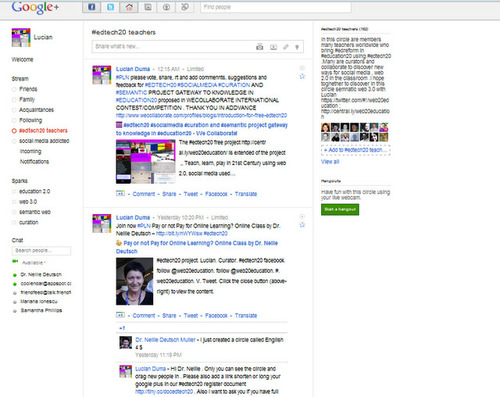Add location with the pin icon
The height and width of the screenshot is (397, 500).
297,47
